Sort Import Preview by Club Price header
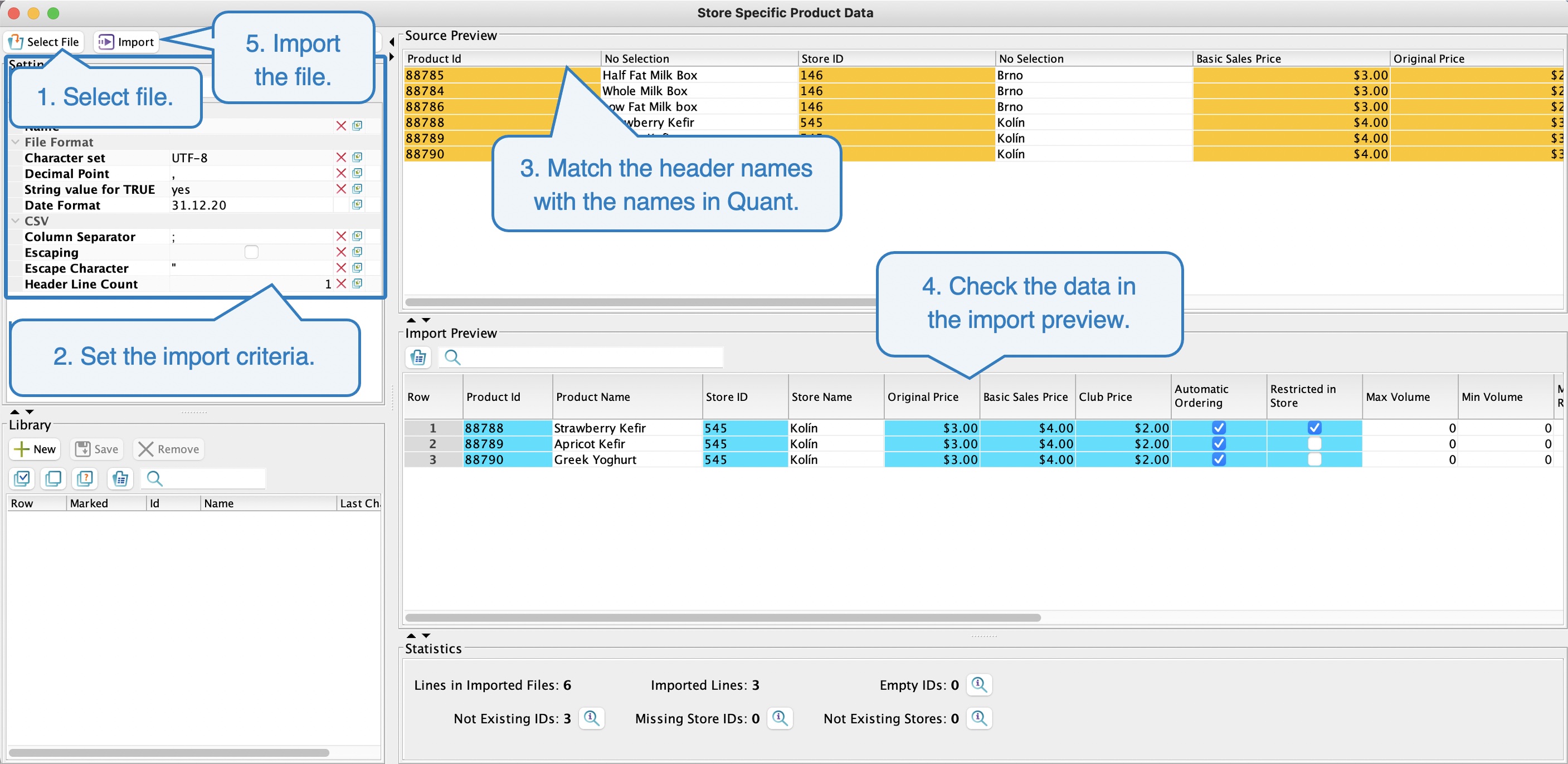Screen dimensions: 1568x764 tap(1123, 396)
